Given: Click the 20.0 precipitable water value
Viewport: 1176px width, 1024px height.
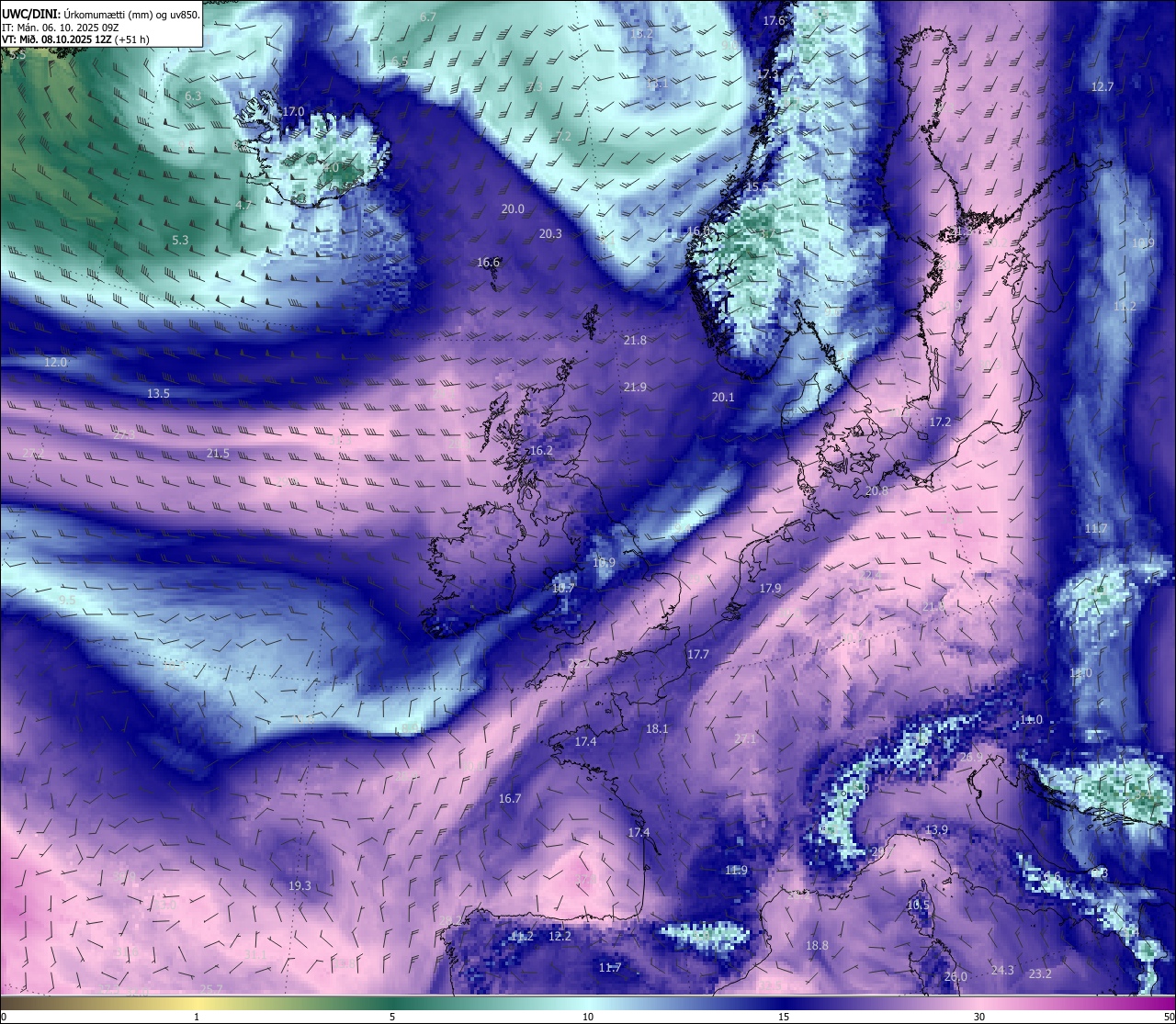Looking at the screenshot, I should [x=513, y=208].
